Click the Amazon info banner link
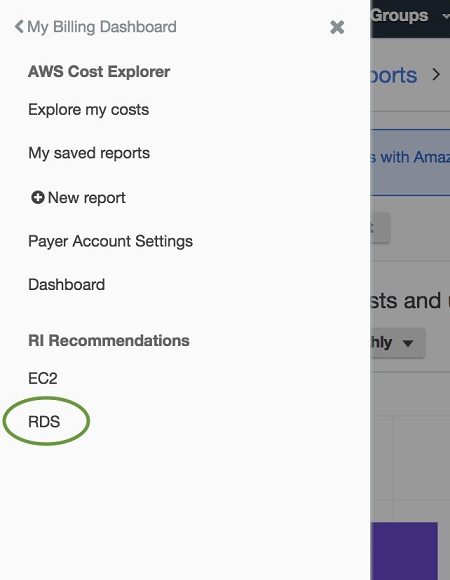This screenshot has width=450, height=580. 410,157
